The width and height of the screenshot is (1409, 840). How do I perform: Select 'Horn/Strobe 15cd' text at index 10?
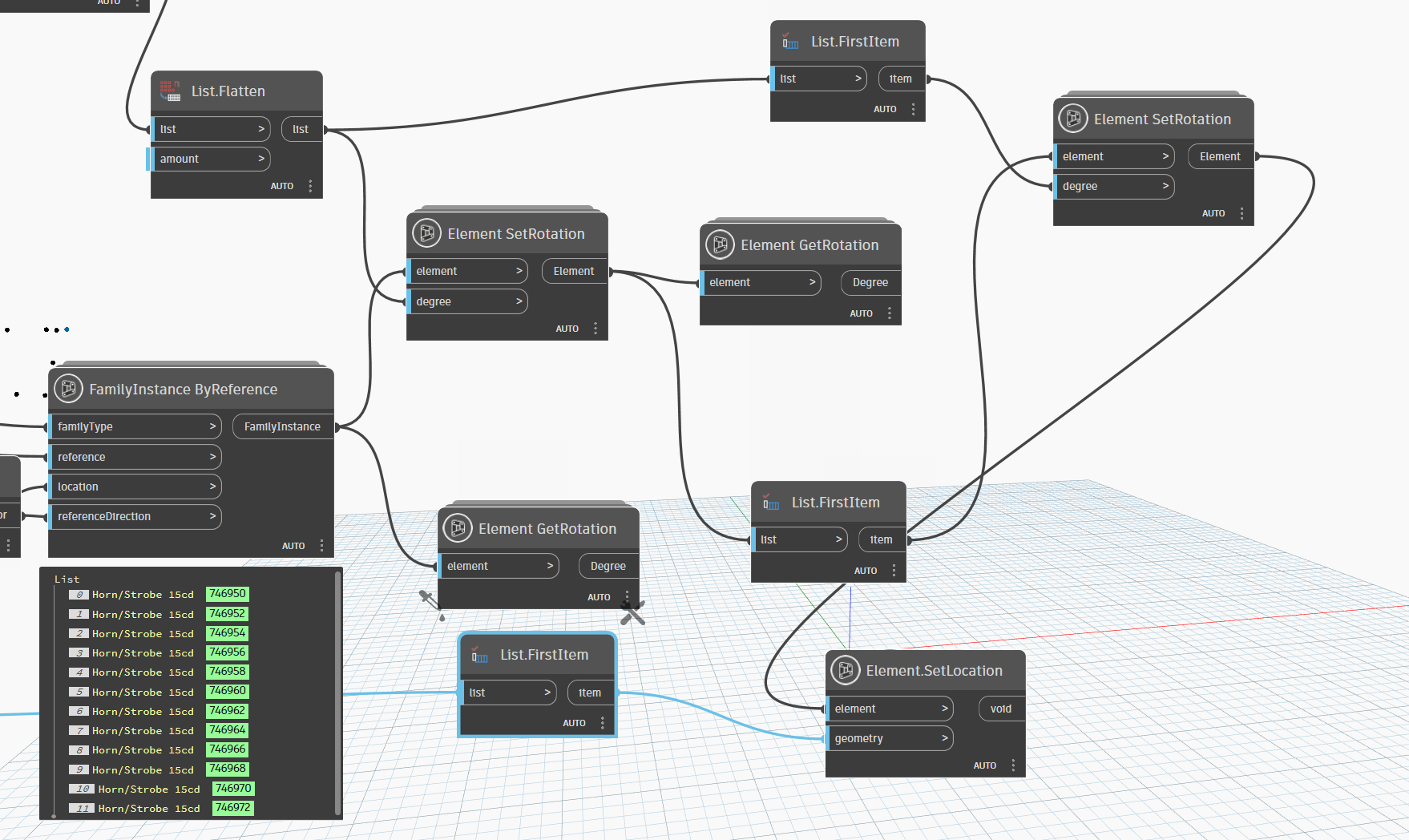pyautogui.click(x=149, y=789)
